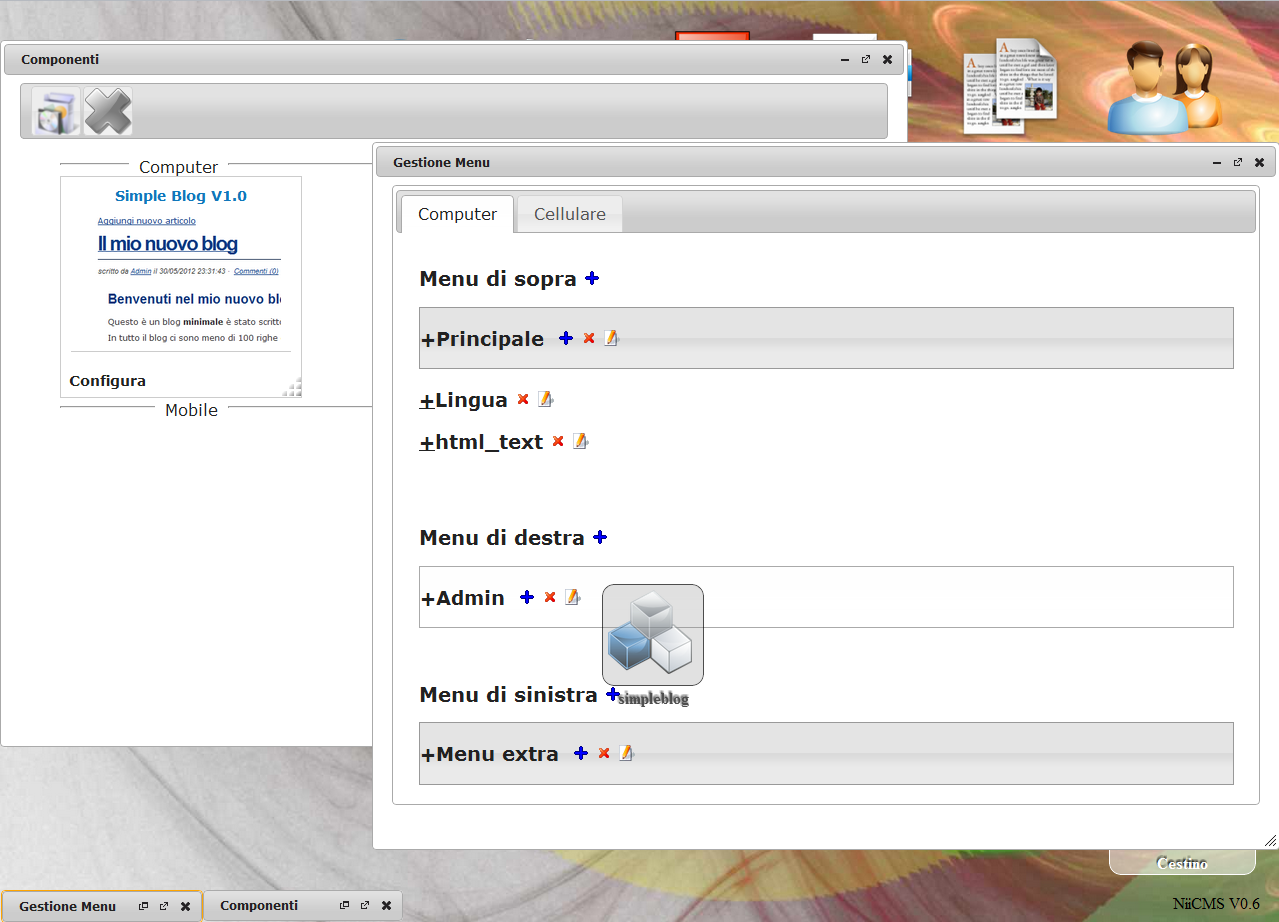1279x922 pixels.
Task: Open the Aggiungi nuovo articolo link
Action: (147, 220)
